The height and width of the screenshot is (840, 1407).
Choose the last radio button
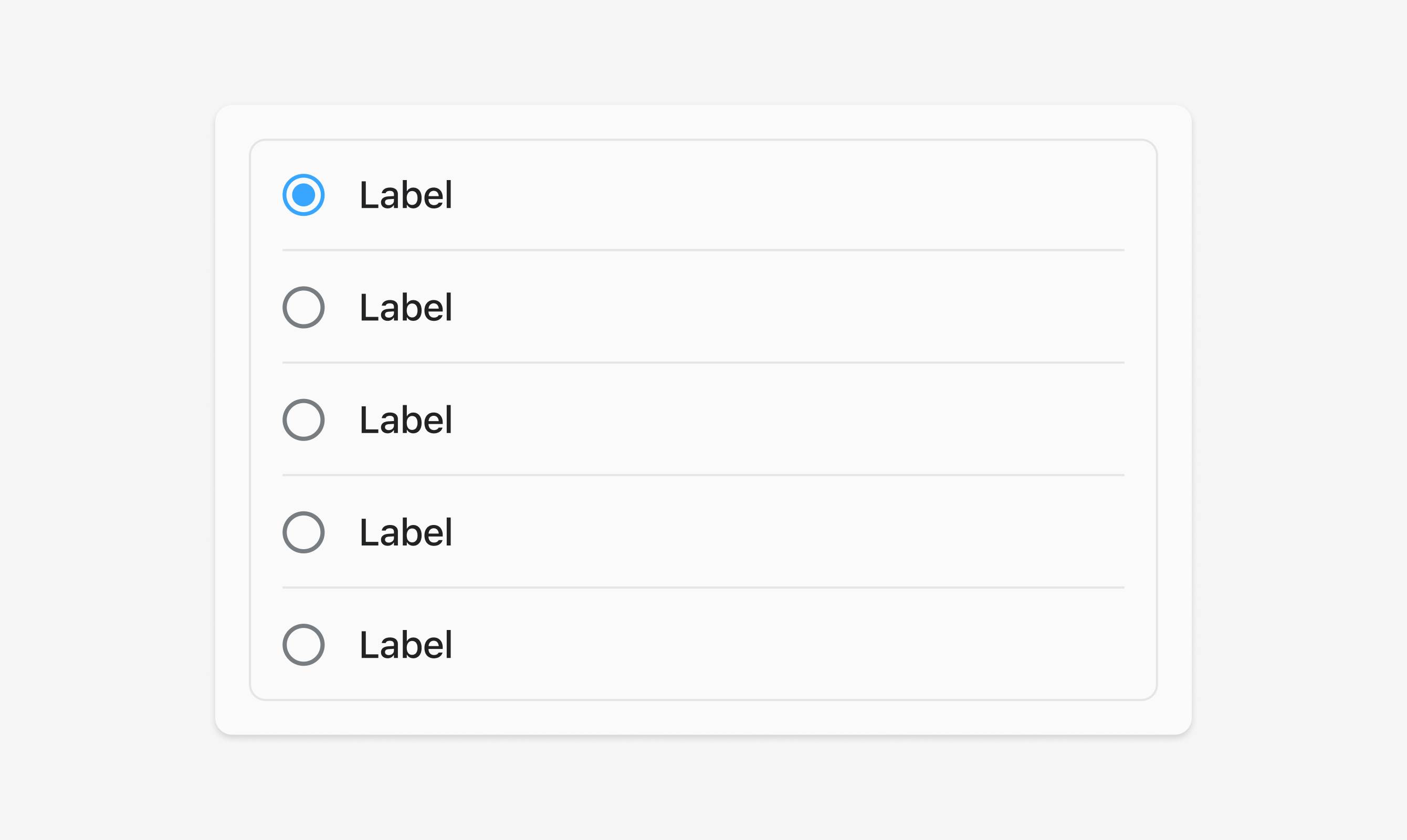pos(303,645)
